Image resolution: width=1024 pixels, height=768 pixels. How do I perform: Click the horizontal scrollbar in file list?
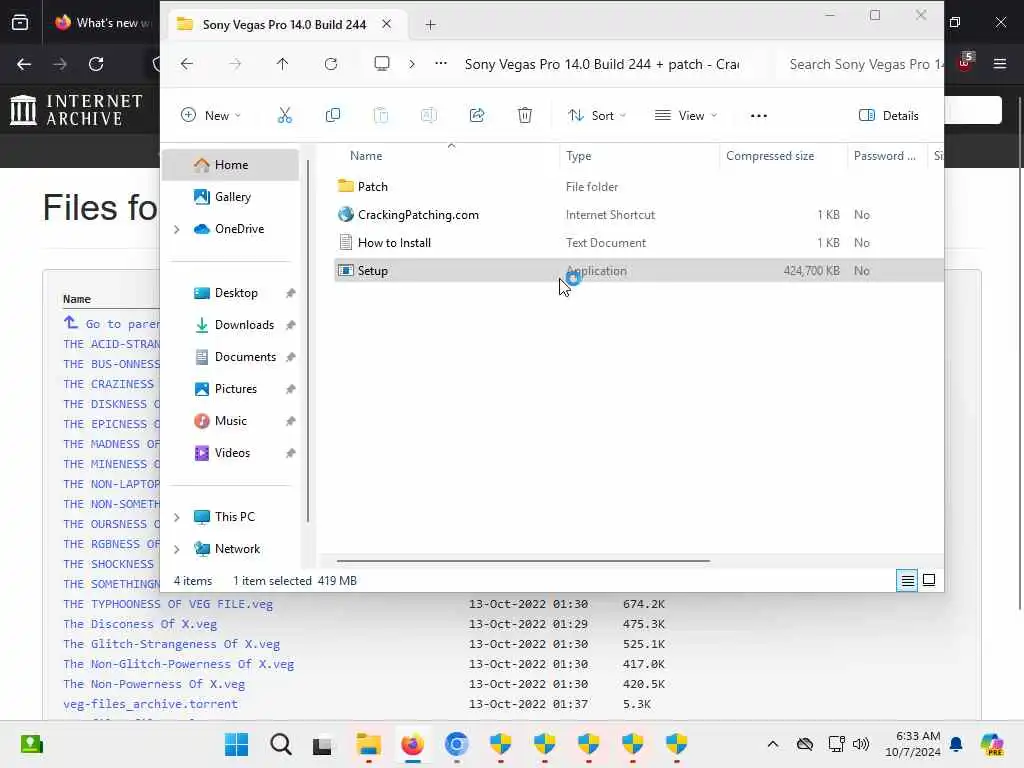(x=523, y=560)
